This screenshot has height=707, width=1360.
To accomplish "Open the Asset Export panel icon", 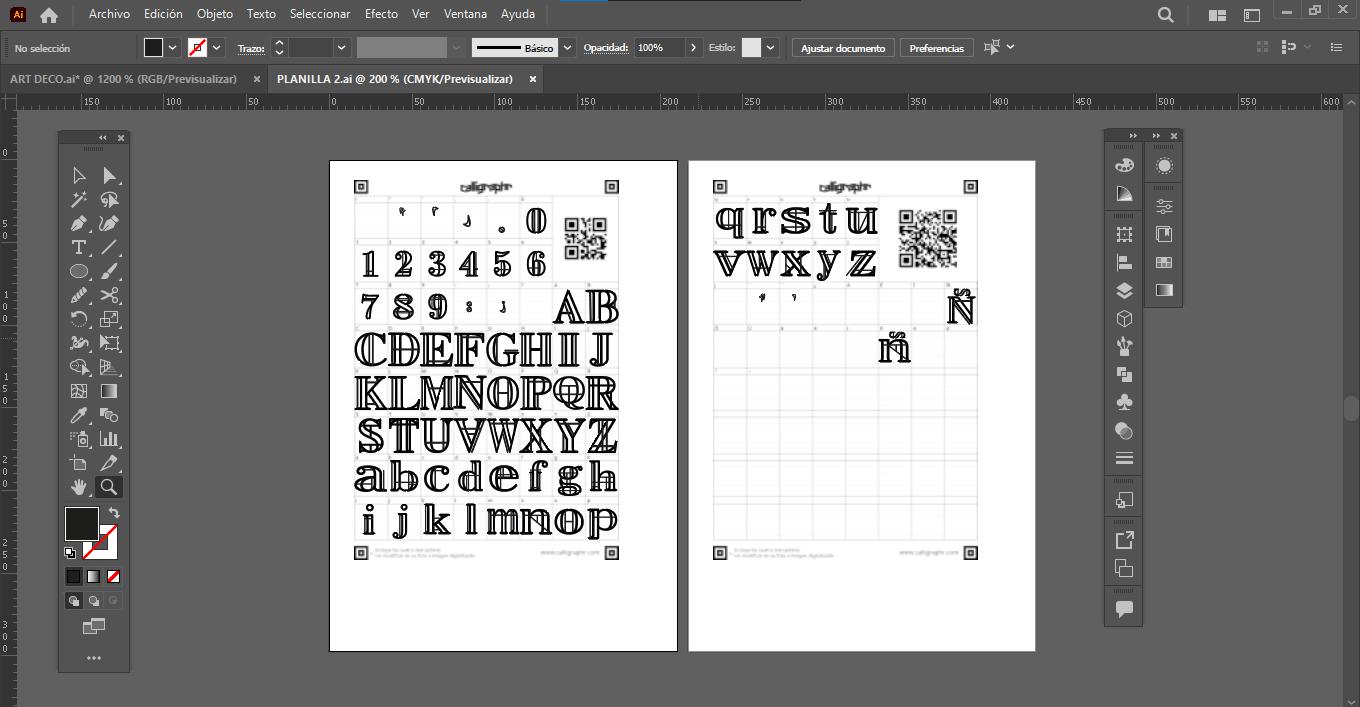I will coord(1124,540).
